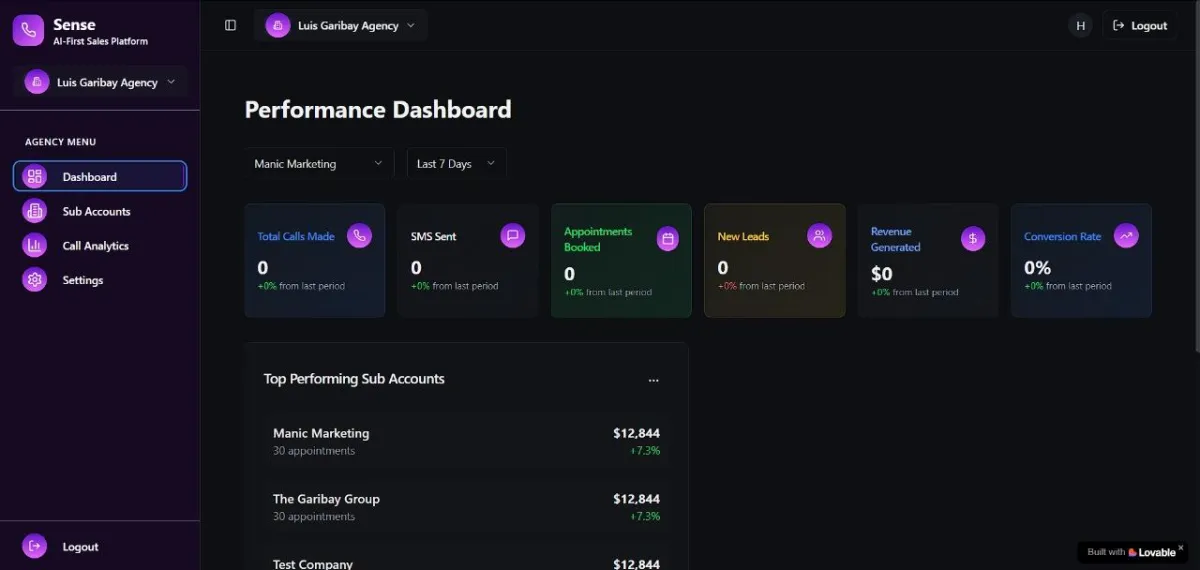1200x570 pixels.
Task: Click the Dashboard grid icon in sidebar
Action: coord(35,177)
